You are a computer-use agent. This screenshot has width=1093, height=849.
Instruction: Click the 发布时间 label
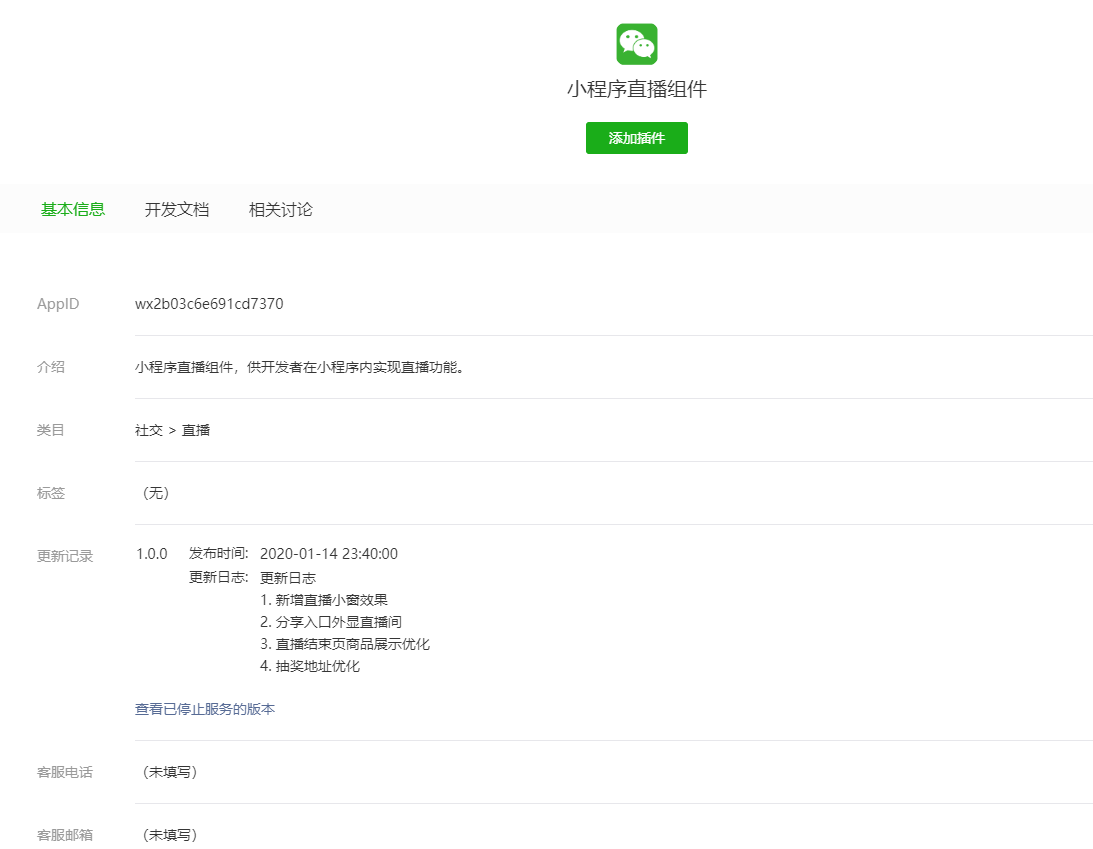pos(218,553)
